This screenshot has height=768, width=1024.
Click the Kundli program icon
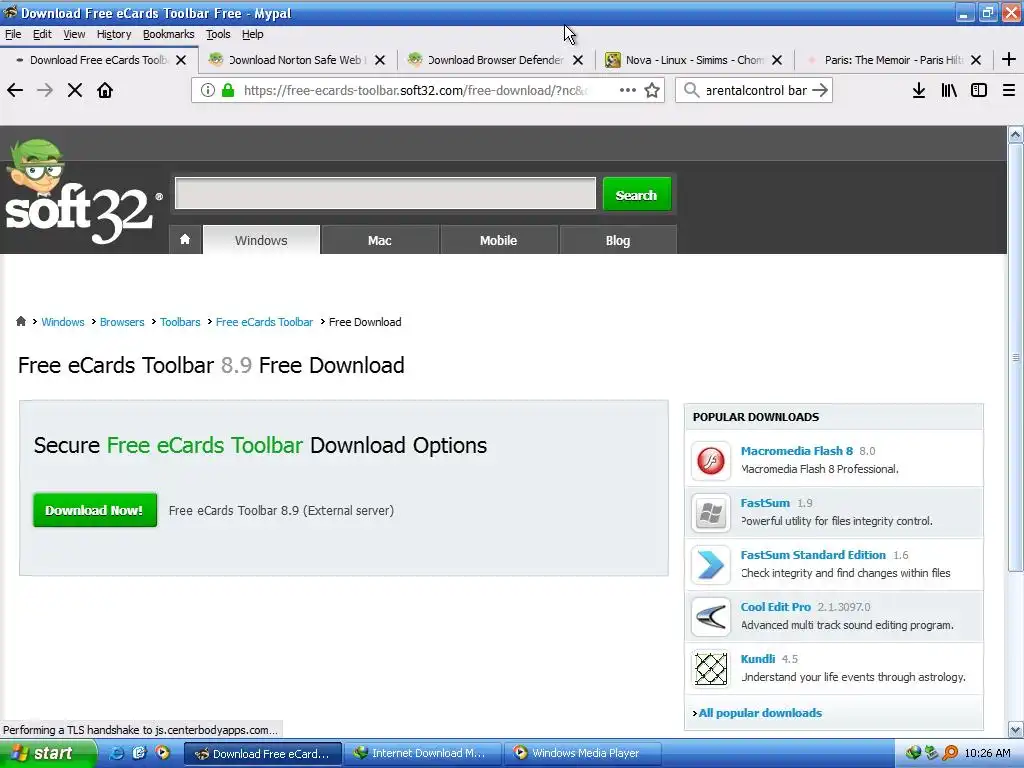pyautogui.click(x=711, y=669)
